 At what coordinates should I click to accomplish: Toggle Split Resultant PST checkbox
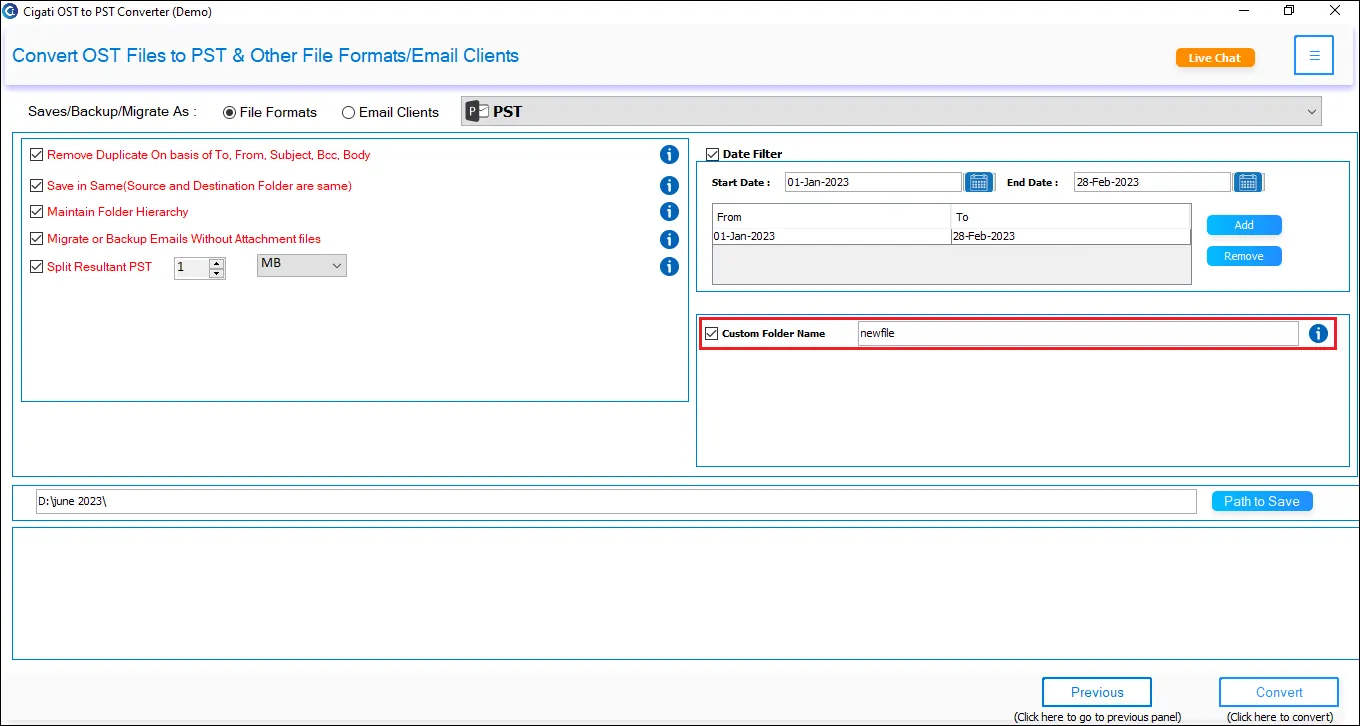click(37, 267)
